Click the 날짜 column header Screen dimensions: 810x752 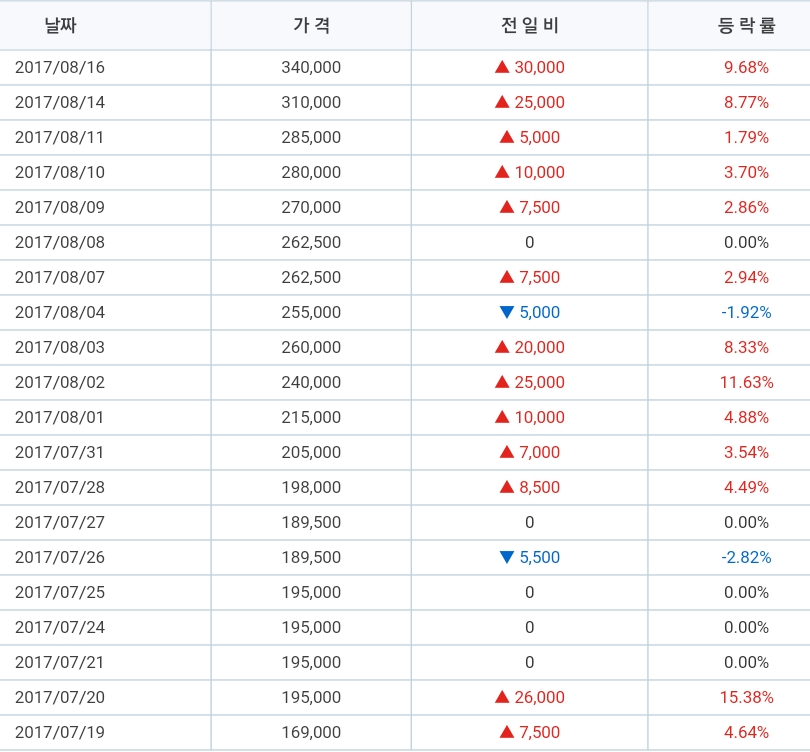point(60,26)
